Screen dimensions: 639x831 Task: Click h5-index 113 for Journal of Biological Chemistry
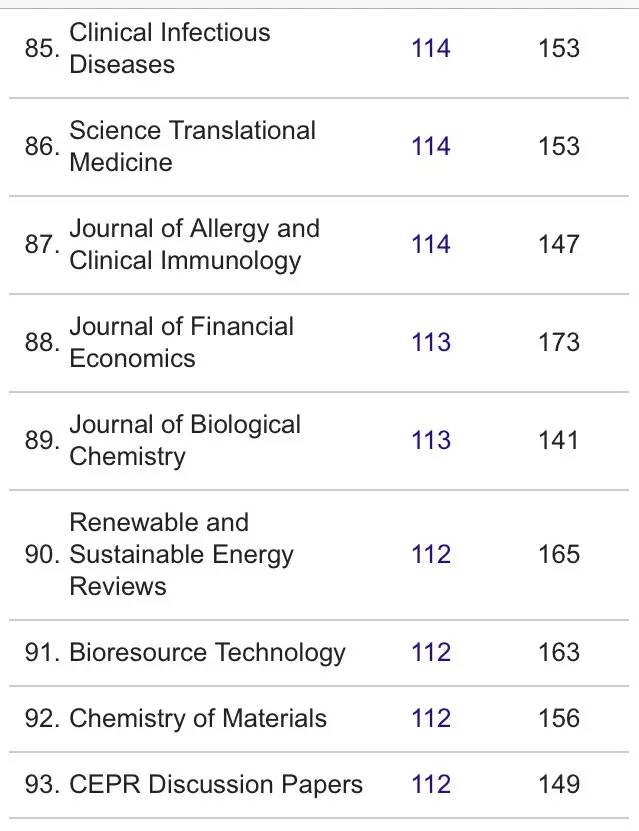click(x=430, y=440)
